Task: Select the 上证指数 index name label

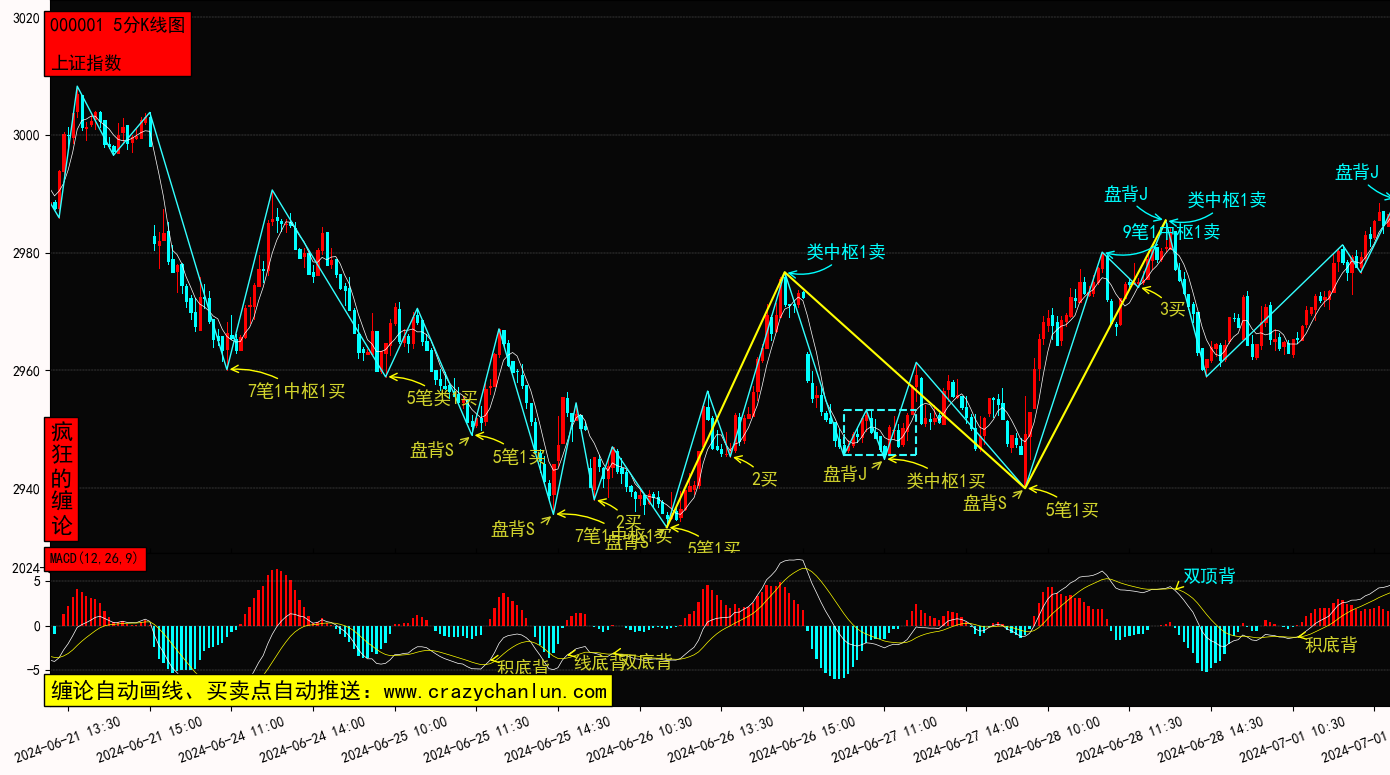Action: (x=86, y=62)
